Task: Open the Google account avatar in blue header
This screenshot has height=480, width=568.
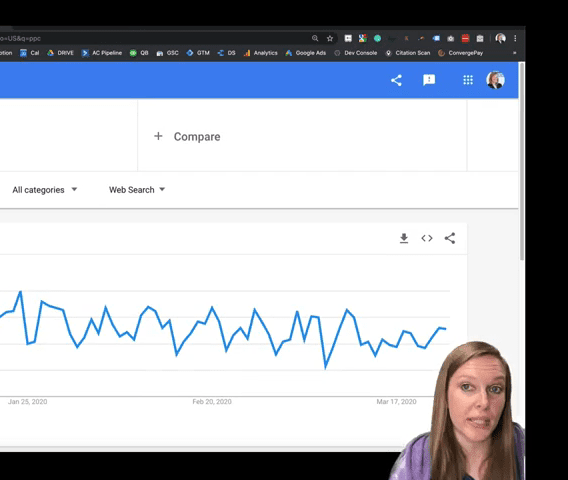Action: pos(495,80)
